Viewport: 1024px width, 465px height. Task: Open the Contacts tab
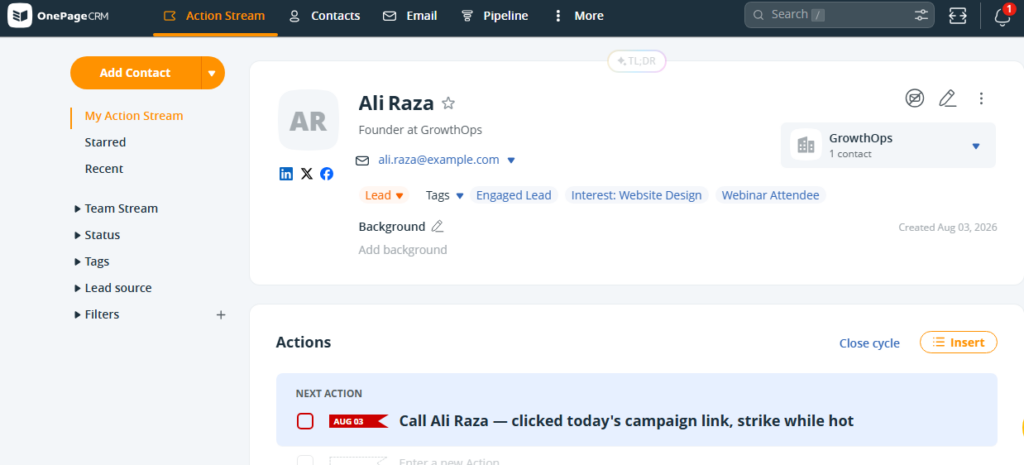point(325,16)
